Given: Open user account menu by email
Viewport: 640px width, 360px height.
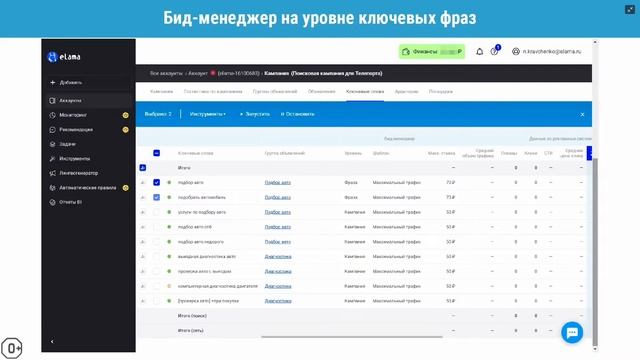Looking at the screenshot, I should coord(546,52).
